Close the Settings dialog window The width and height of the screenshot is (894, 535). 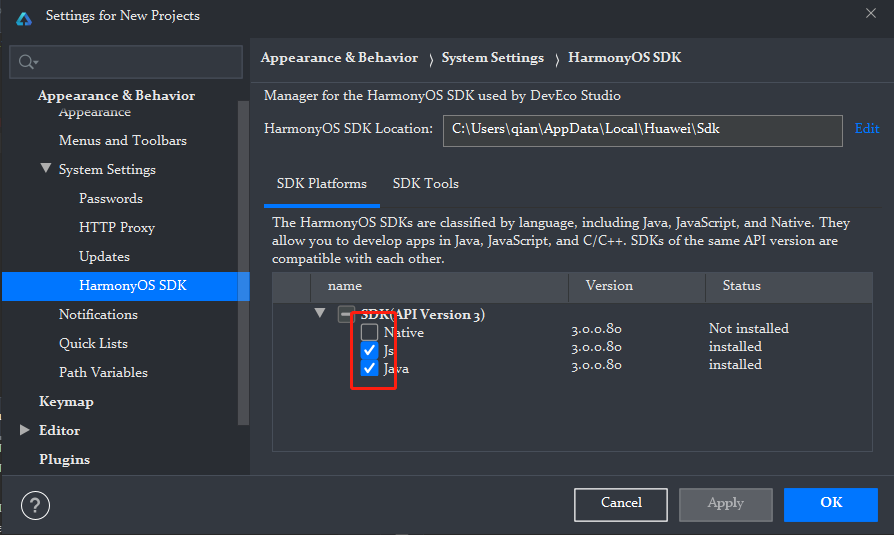pyautogui.click(x=870, y=13)
